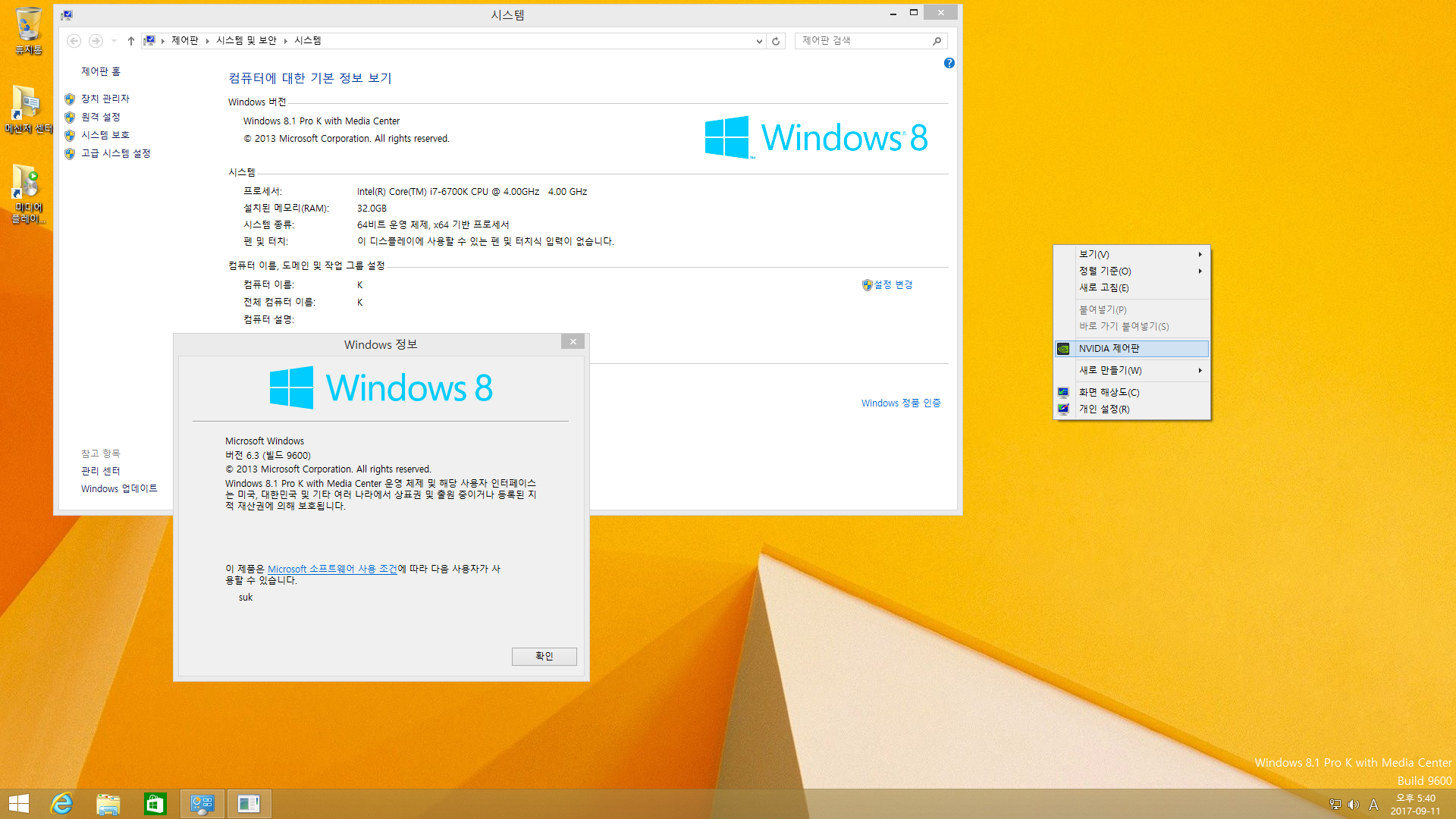The image size is (1456, 819).
Task: Launch Internet Explorer from taskbar
Action: coord(61,804)
